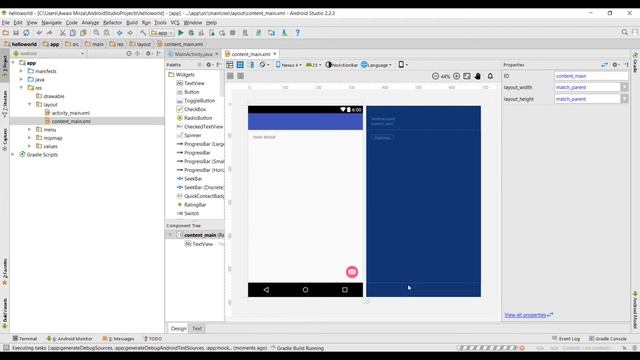The image size is (640, 360).
Task: Show only Design surface view
Action: (230, 64)
